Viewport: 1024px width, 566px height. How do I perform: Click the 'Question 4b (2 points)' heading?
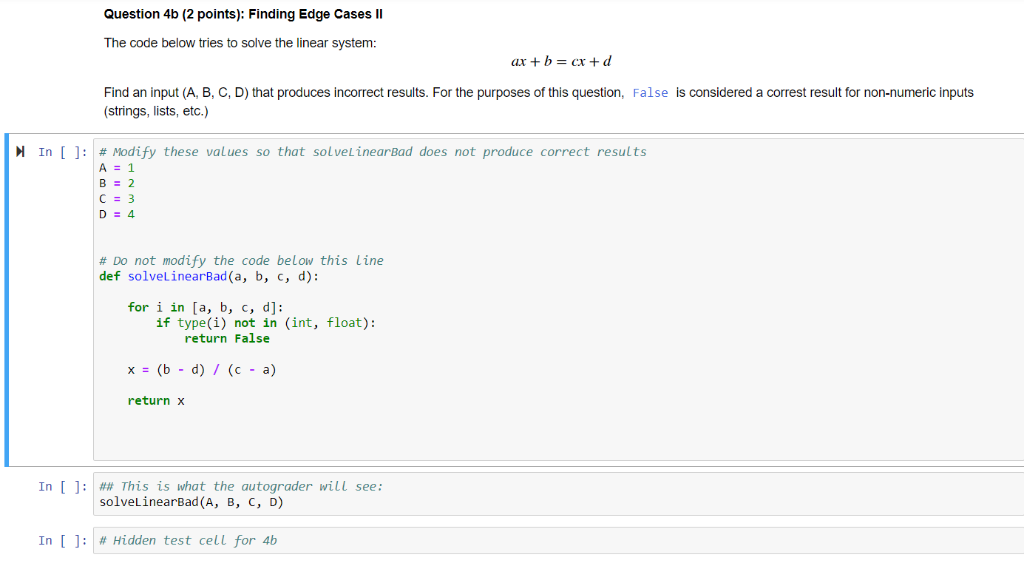[x=243, y=14]
